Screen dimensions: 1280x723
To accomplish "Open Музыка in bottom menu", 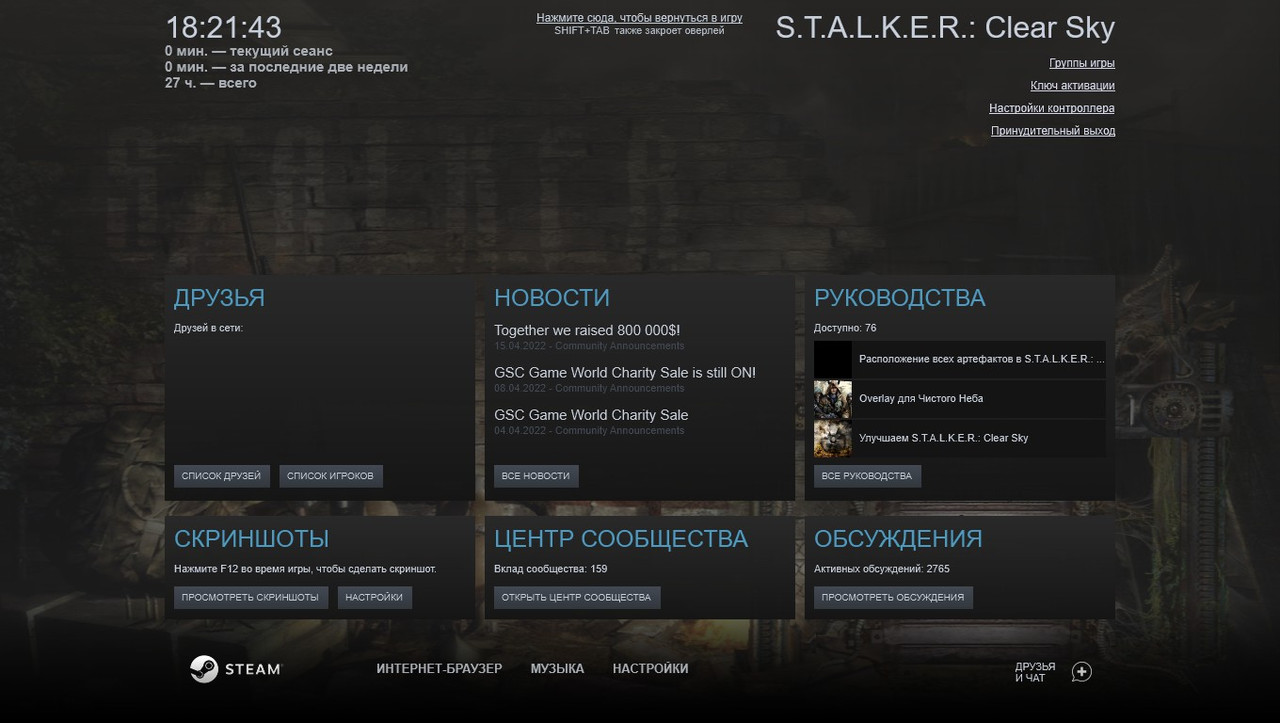I will tap(557, 669).
